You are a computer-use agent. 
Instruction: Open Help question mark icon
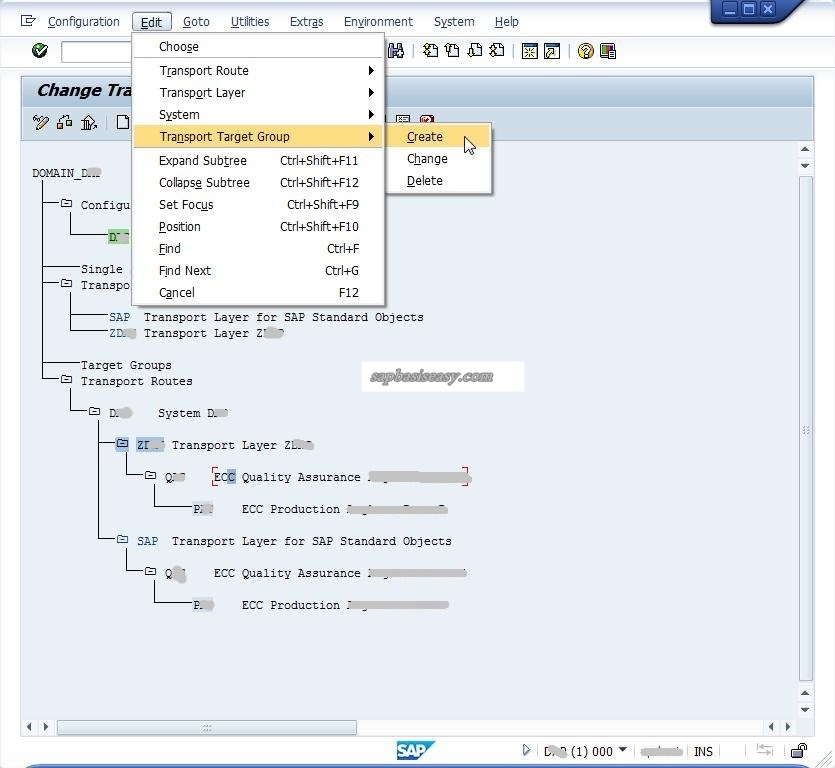point(585,51)
